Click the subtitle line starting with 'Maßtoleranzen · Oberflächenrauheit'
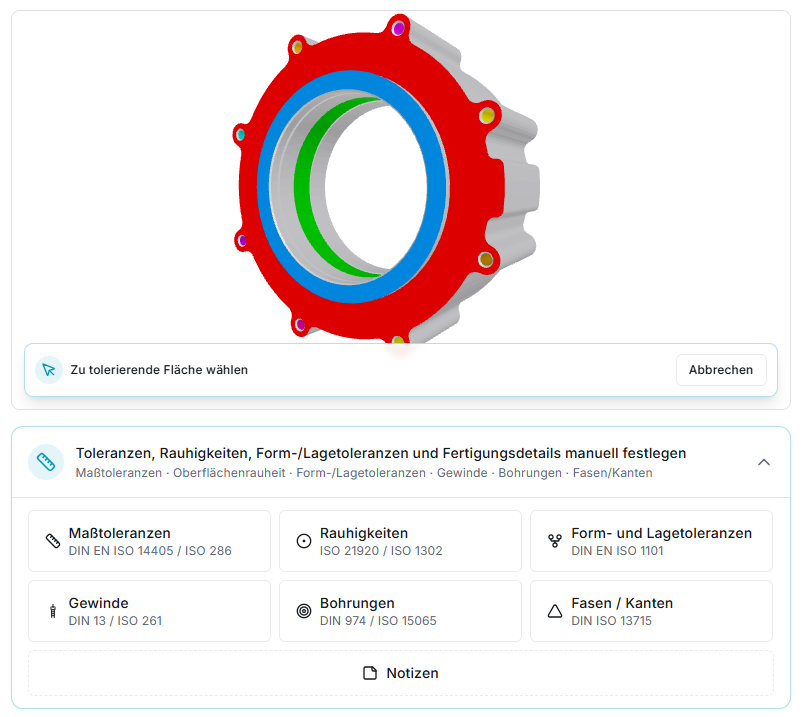The image size is (805, 717). (364, 473)
